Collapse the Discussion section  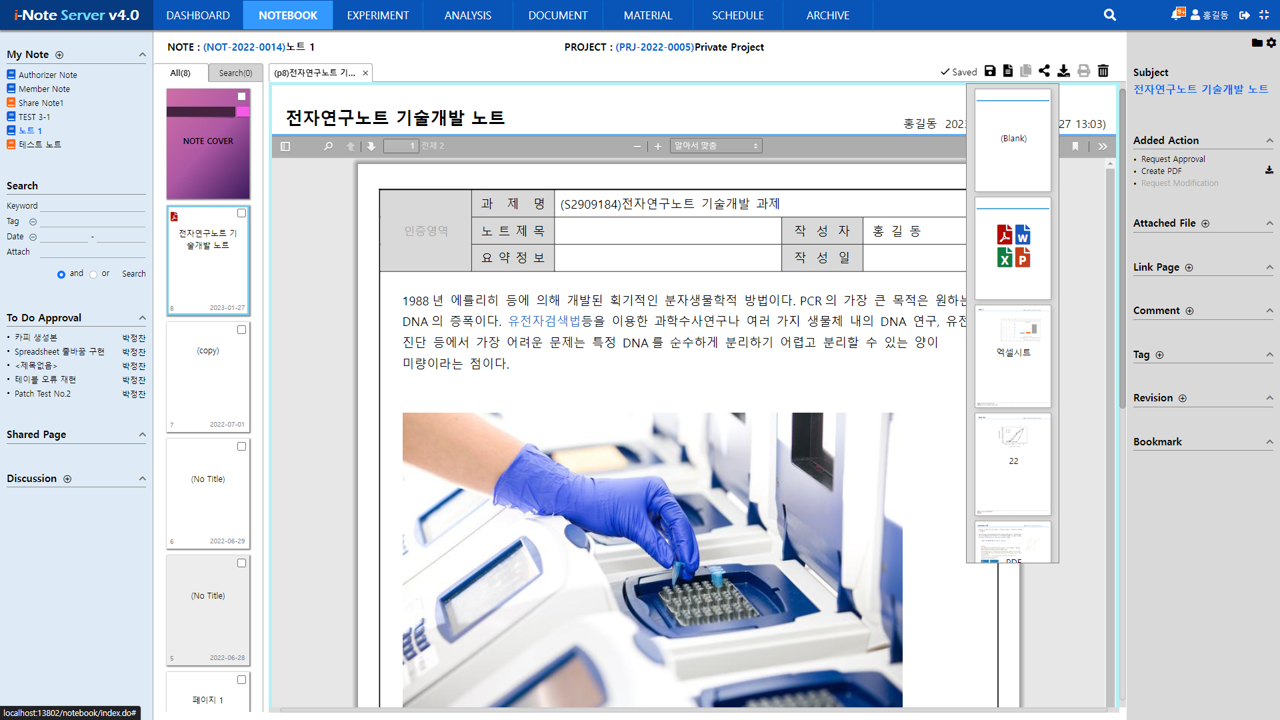tap(141, 479)
